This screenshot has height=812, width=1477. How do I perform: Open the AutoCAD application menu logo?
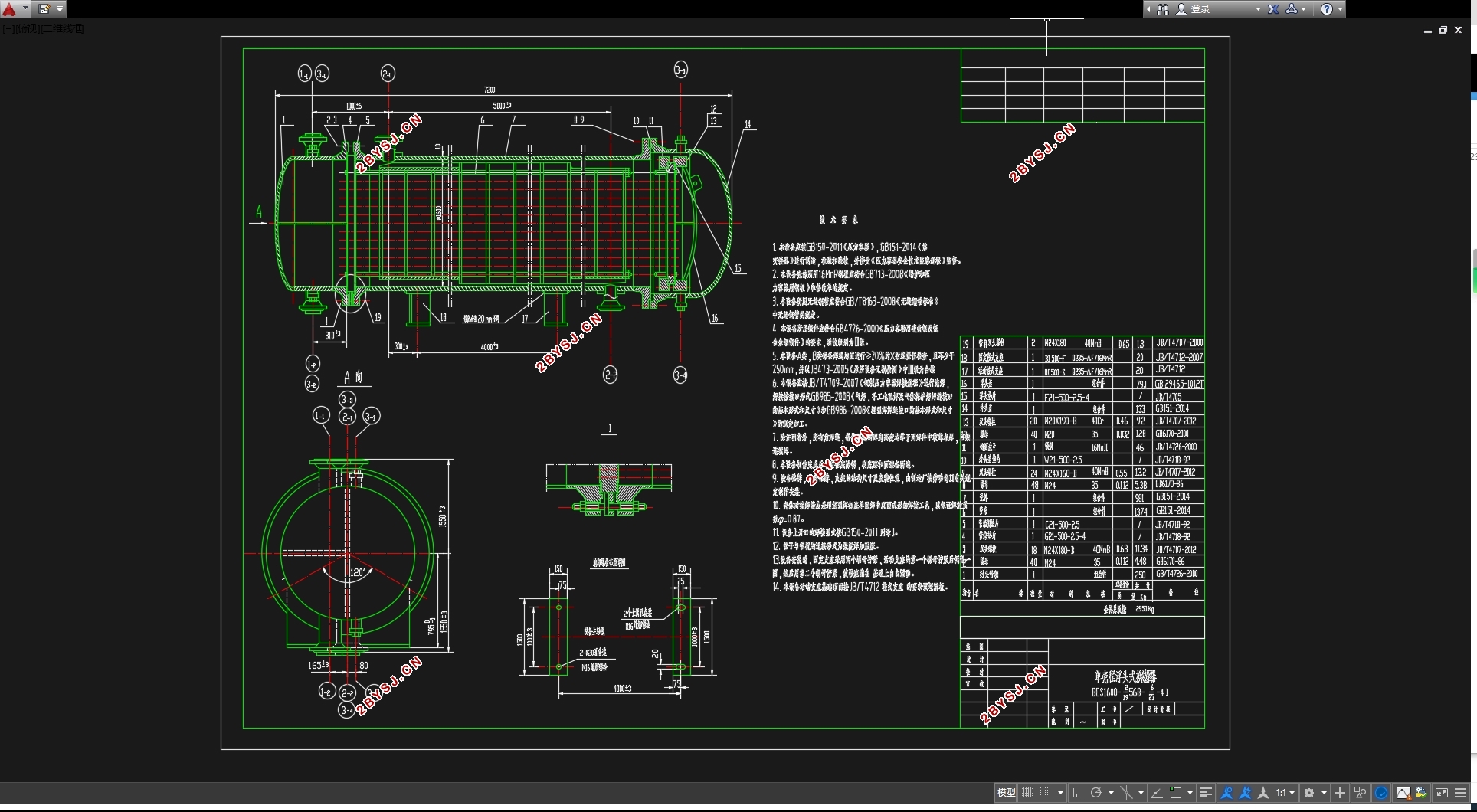tap(10, 9)
